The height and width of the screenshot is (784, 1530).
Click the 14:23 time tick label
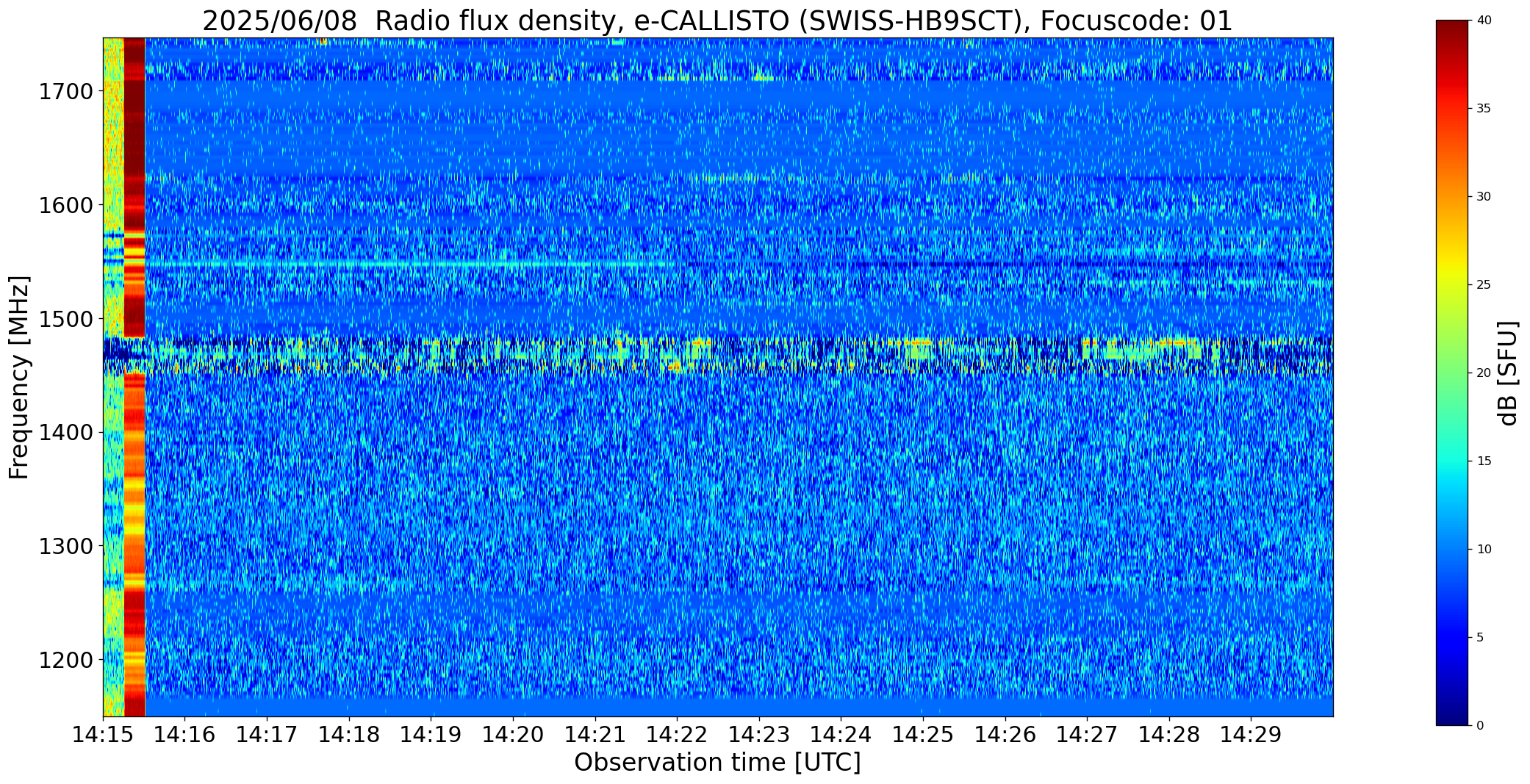759,735
